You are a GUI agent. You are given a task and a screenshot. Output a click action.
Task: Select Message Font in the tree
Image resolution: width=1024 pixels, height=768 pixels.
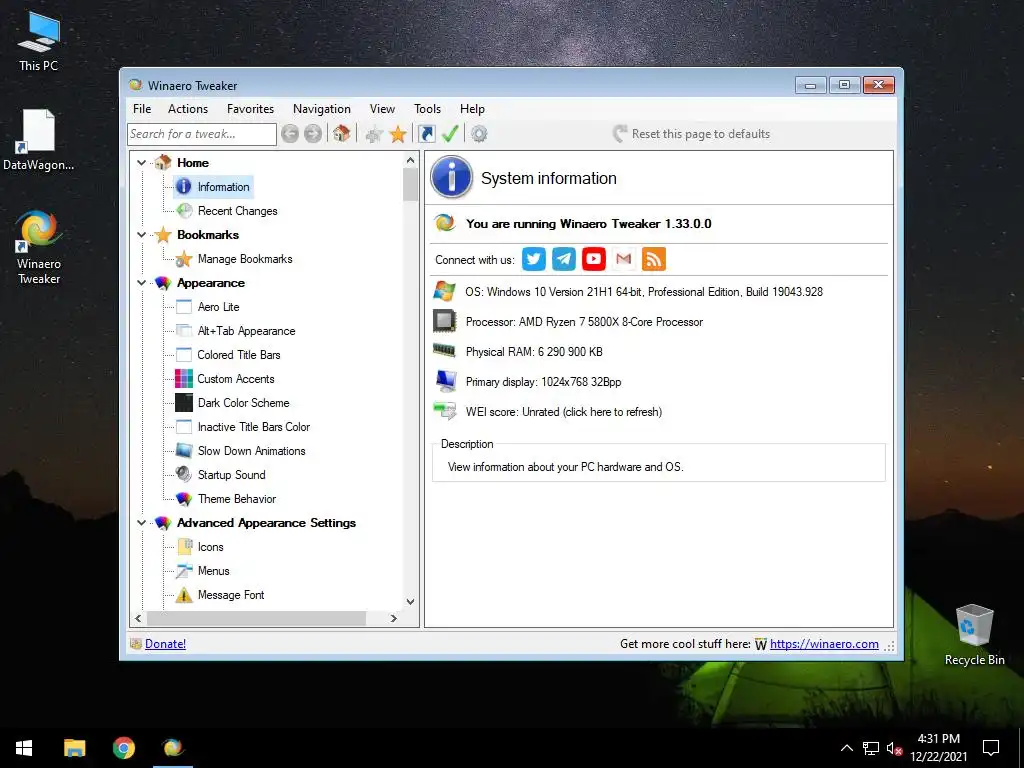231,595
